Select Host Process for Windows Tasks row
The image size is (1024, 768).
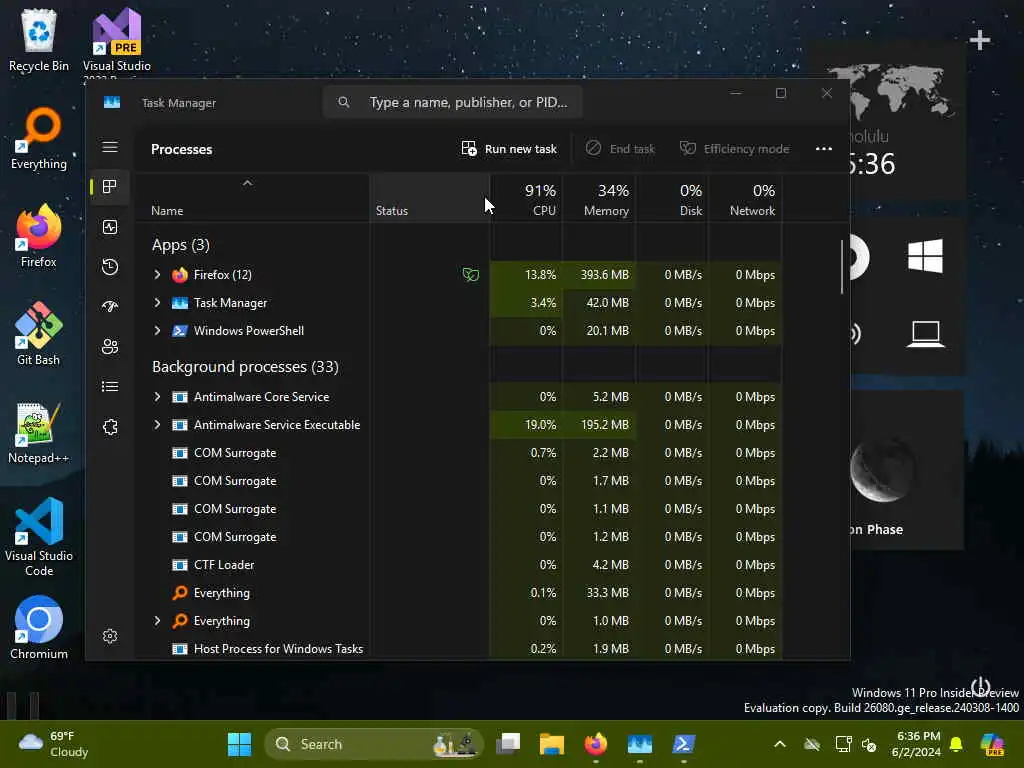(x=458, y=648)
